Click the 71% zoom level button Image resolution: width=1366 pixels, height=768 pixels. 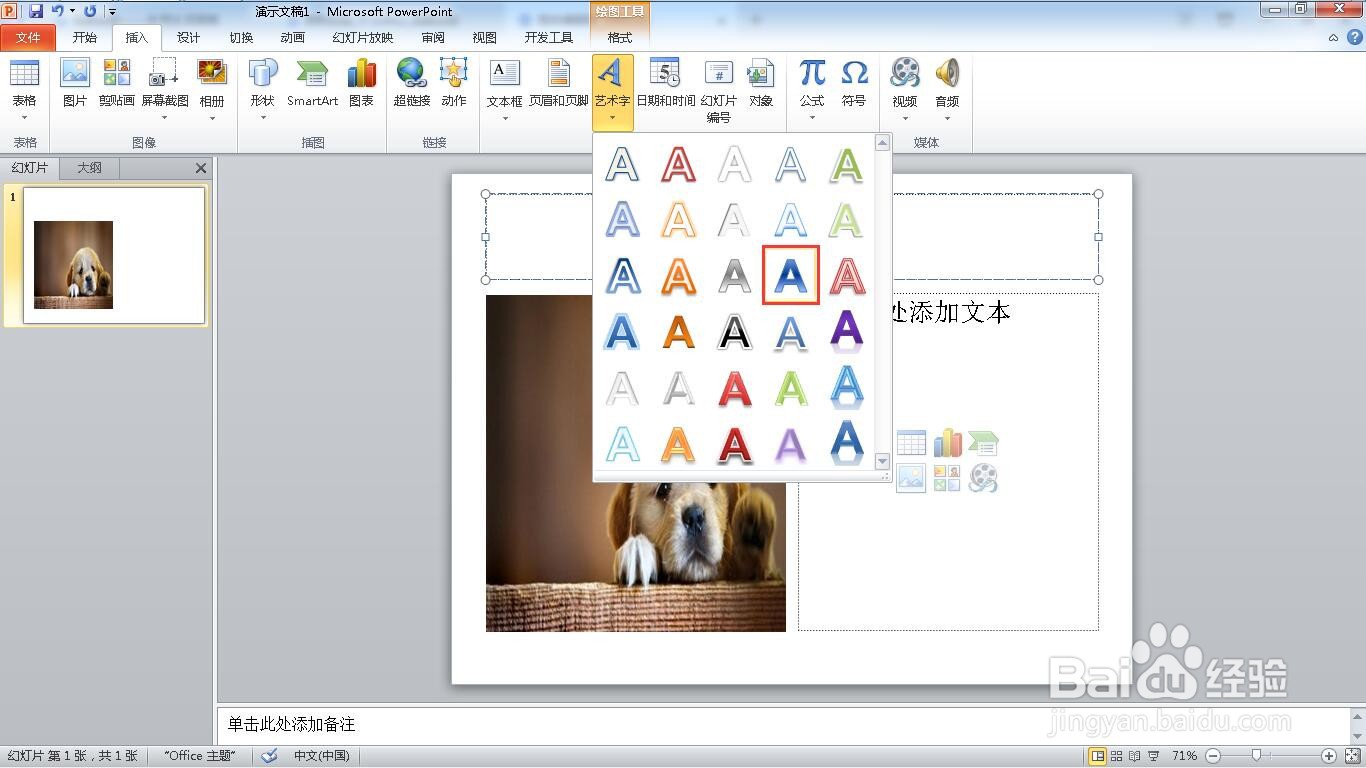pyautogui.click(x=1185, y=756)
